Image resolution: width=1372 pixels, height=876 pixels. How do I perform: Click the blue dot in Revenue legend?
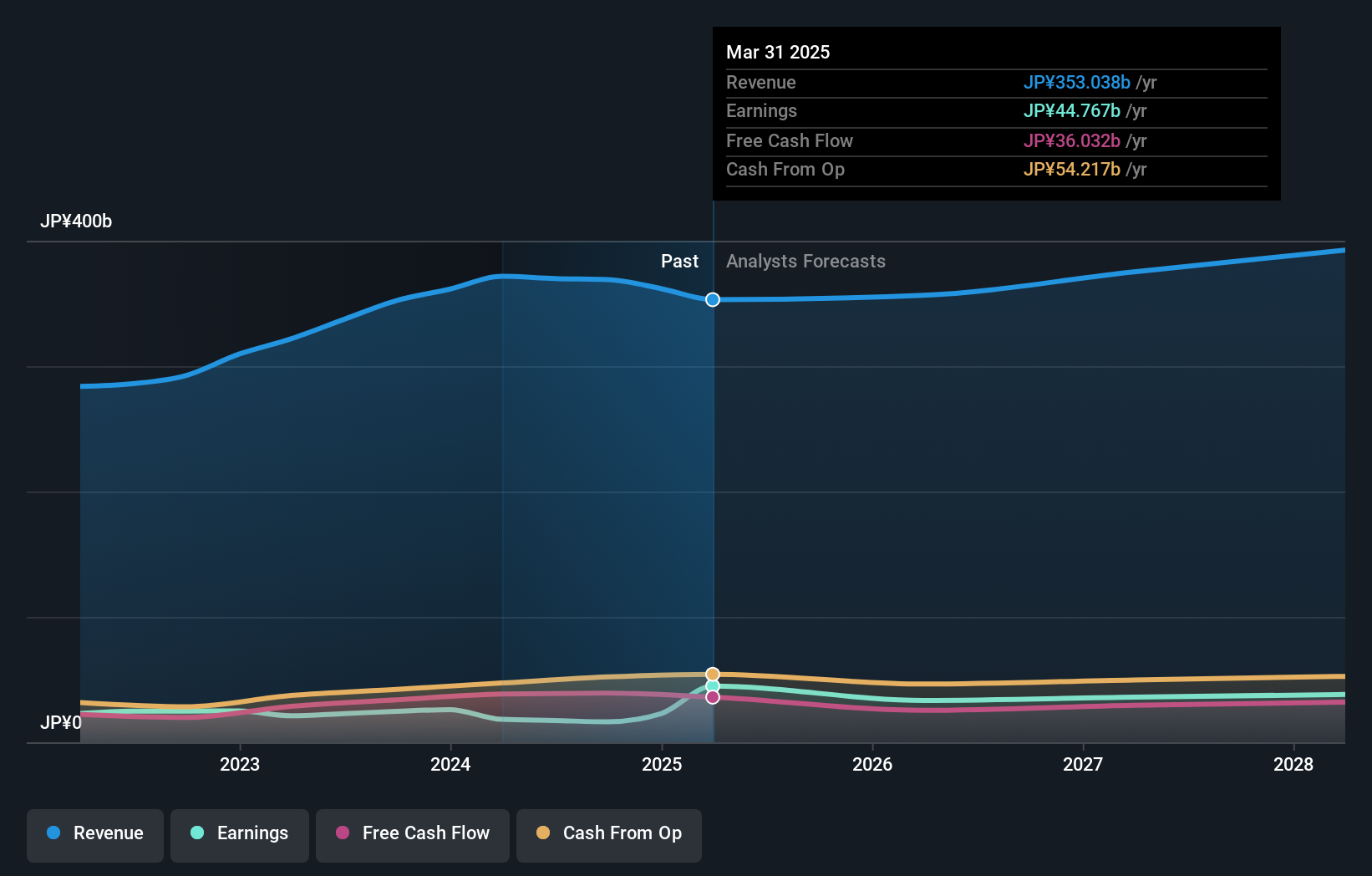(53, 833)
